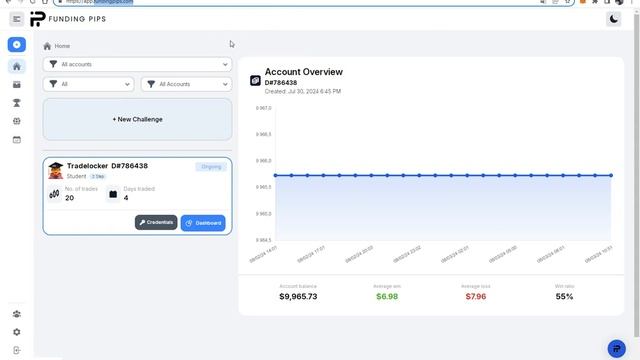Click the Average loss value $7.96

click(476, 296)
